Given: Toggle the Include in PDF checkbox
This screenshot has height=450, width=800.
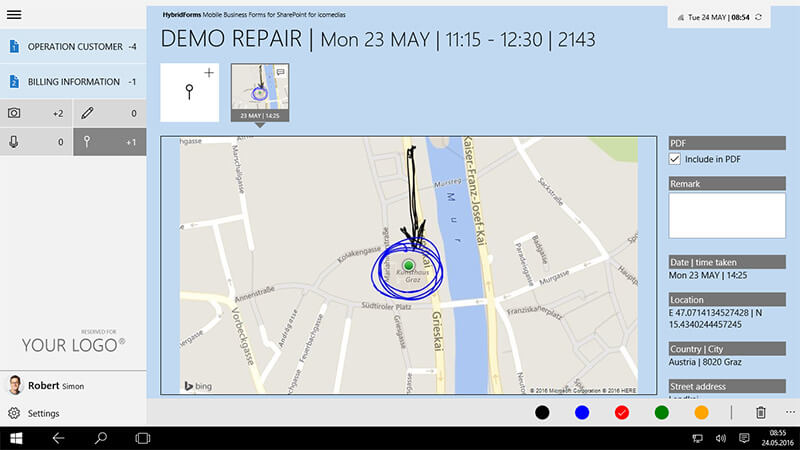Looking at the screenshot, I should click(x=674, y=159).
